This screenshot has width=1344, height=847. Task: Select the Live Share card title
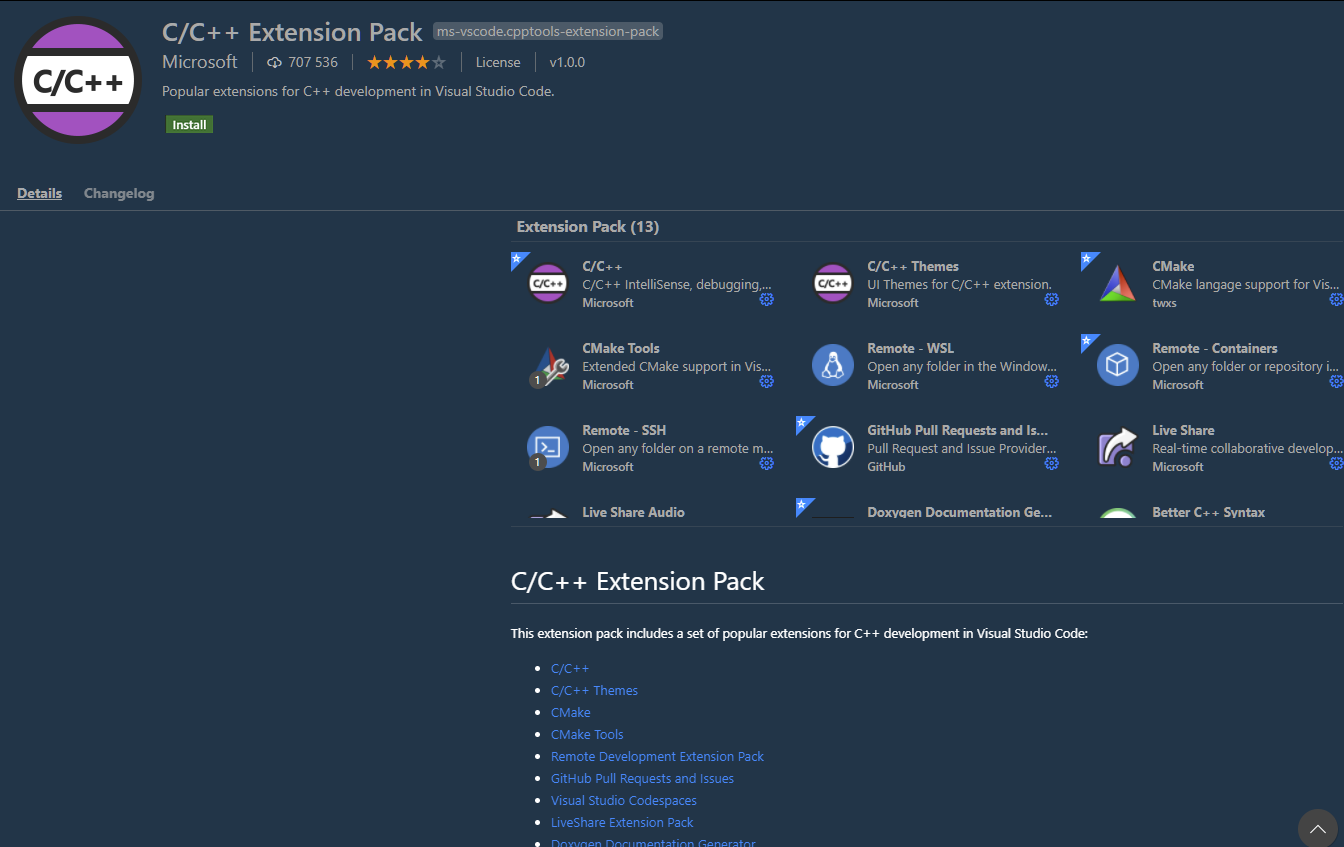tap(1183, 430)
